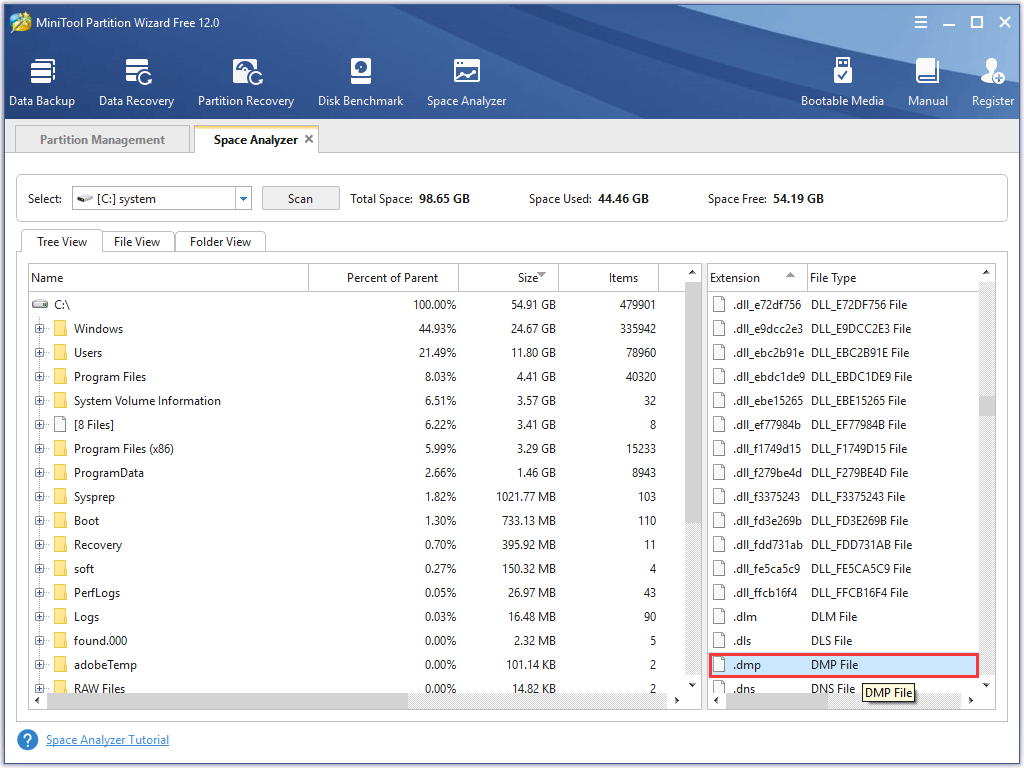Create Bootable Media
This screenshot has height=768, width=1024.
[842, 82]
